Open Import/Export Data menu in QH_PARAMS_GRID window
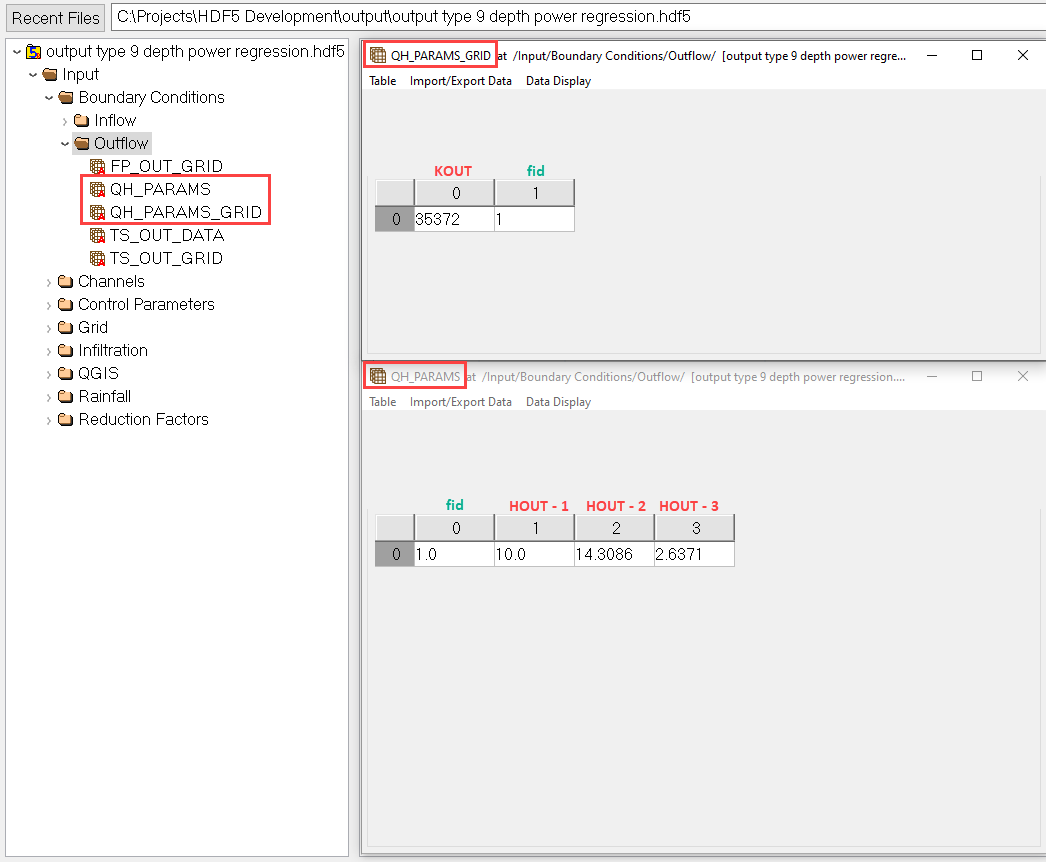Viewport: 1046px width, 862px height. coord(460,81)
